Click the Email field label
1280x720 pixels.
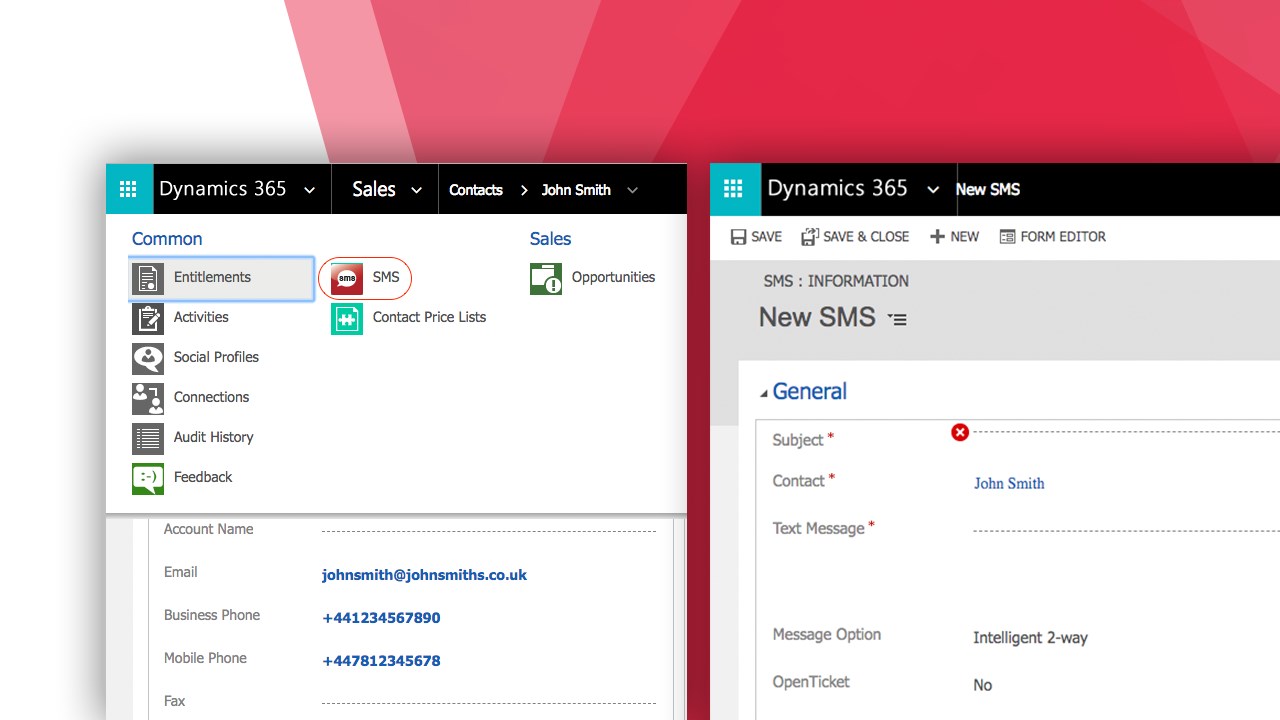coord(181,572)
